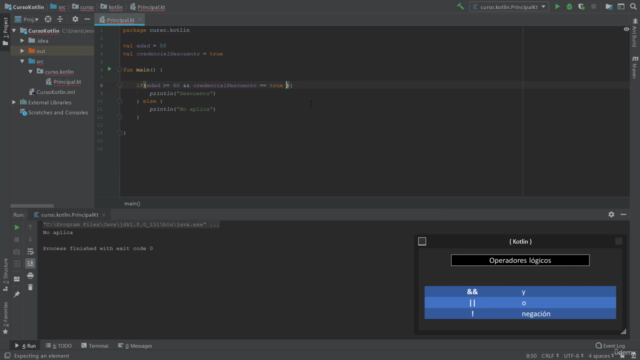Expand External Libraries node
The image size is (640, 360).
click(x=14, y=102)
